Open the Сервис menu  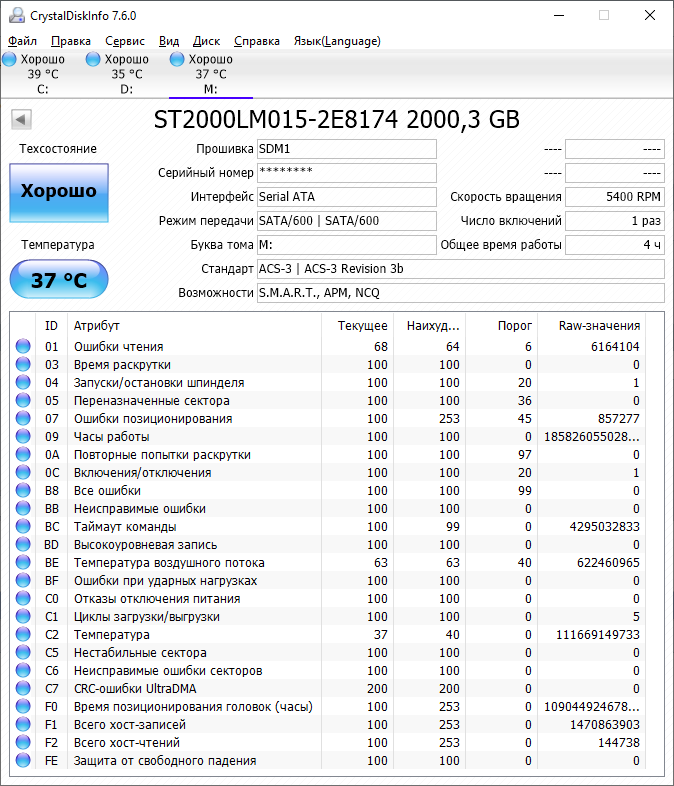coord(125,41)
